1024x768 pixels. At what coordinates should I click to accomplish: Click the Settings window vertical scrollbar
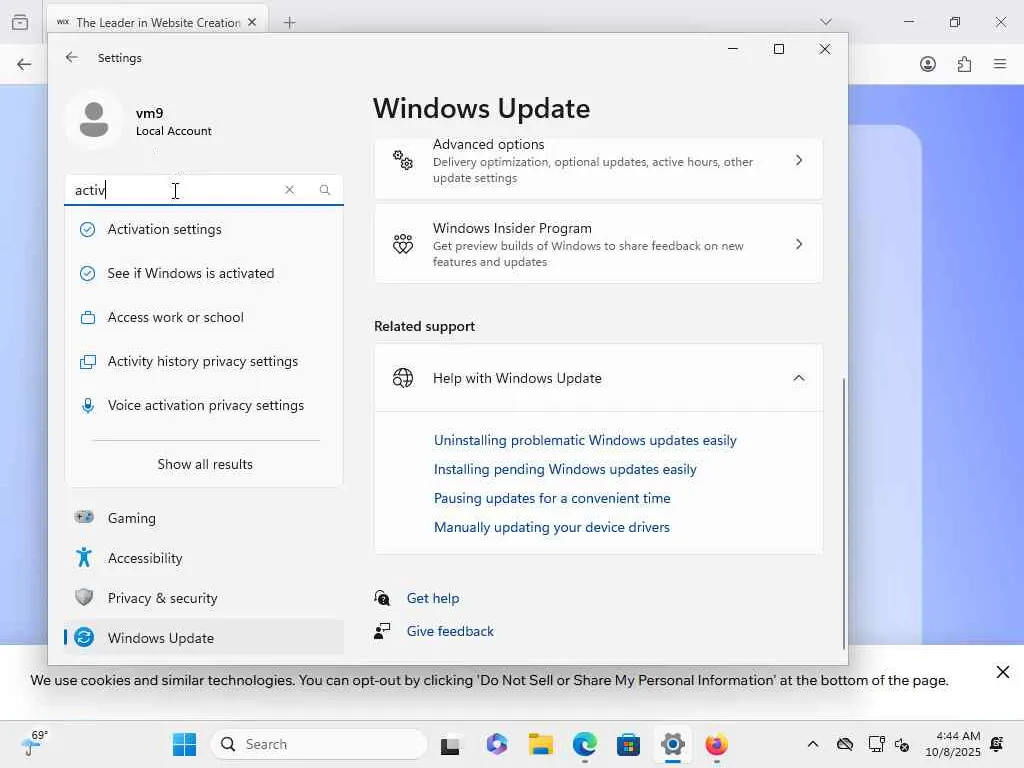pos(844,513)
